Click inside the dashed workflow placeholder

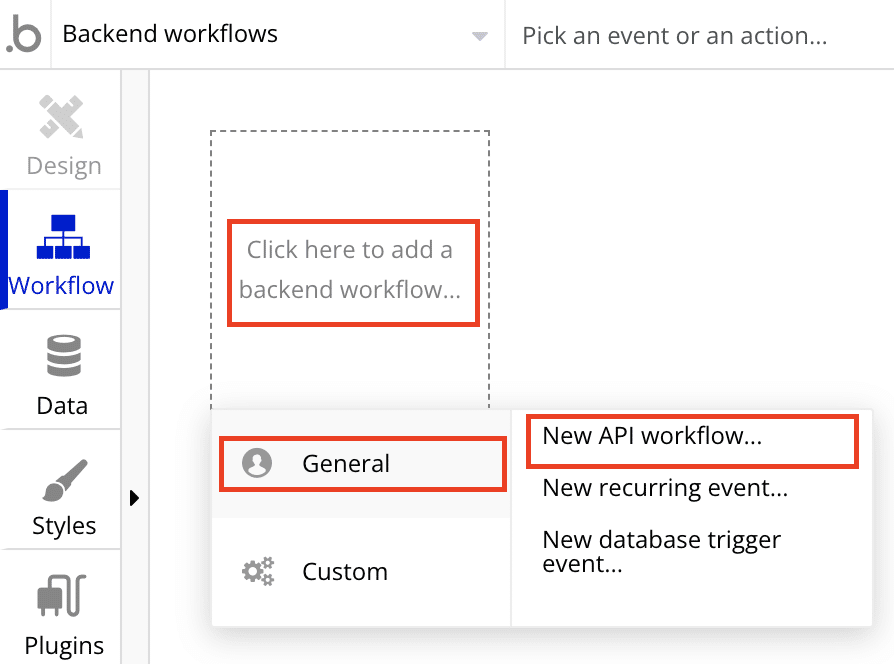coord(350,170)
